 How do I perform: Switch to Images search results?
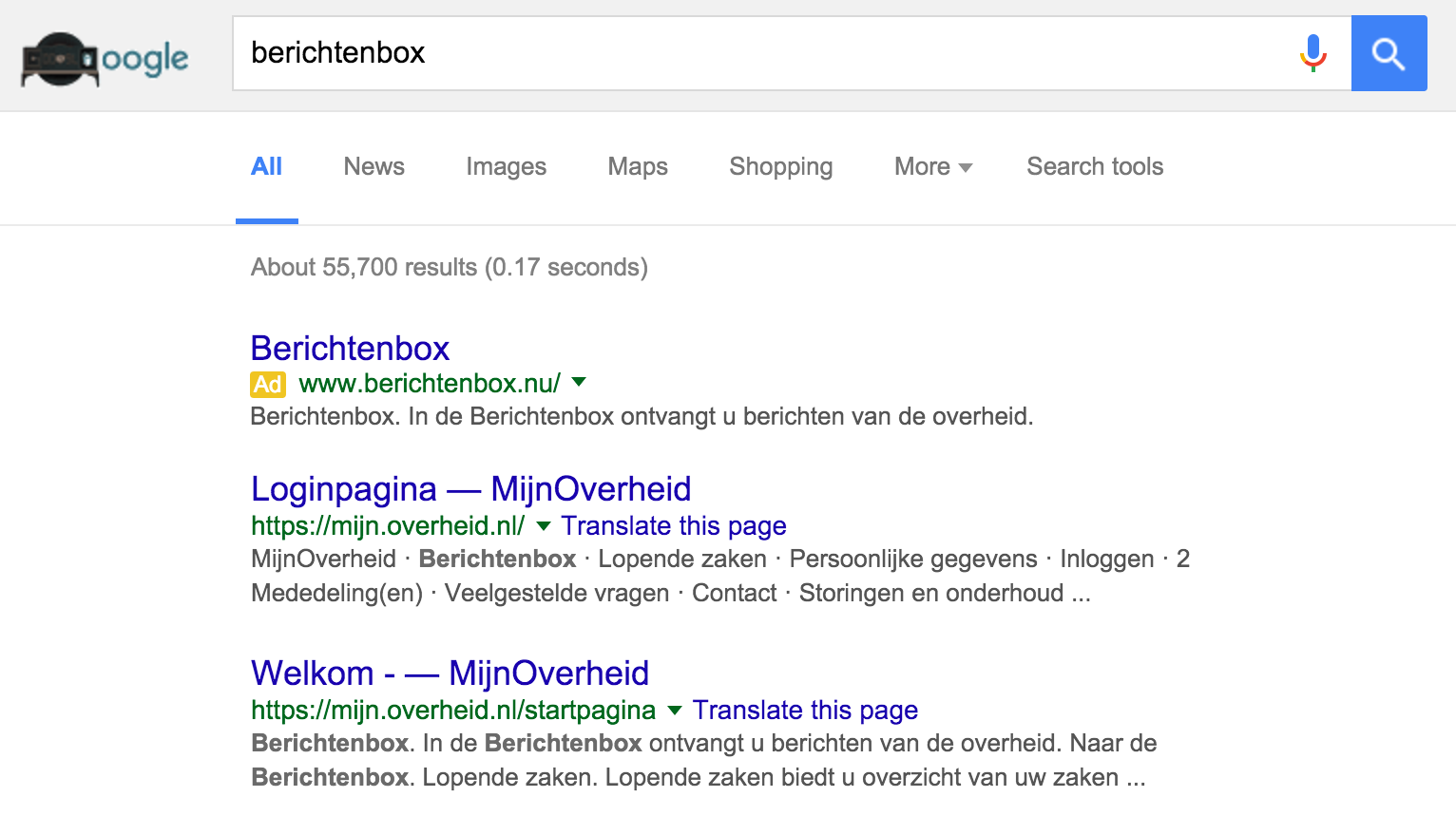tap(506, 166)
